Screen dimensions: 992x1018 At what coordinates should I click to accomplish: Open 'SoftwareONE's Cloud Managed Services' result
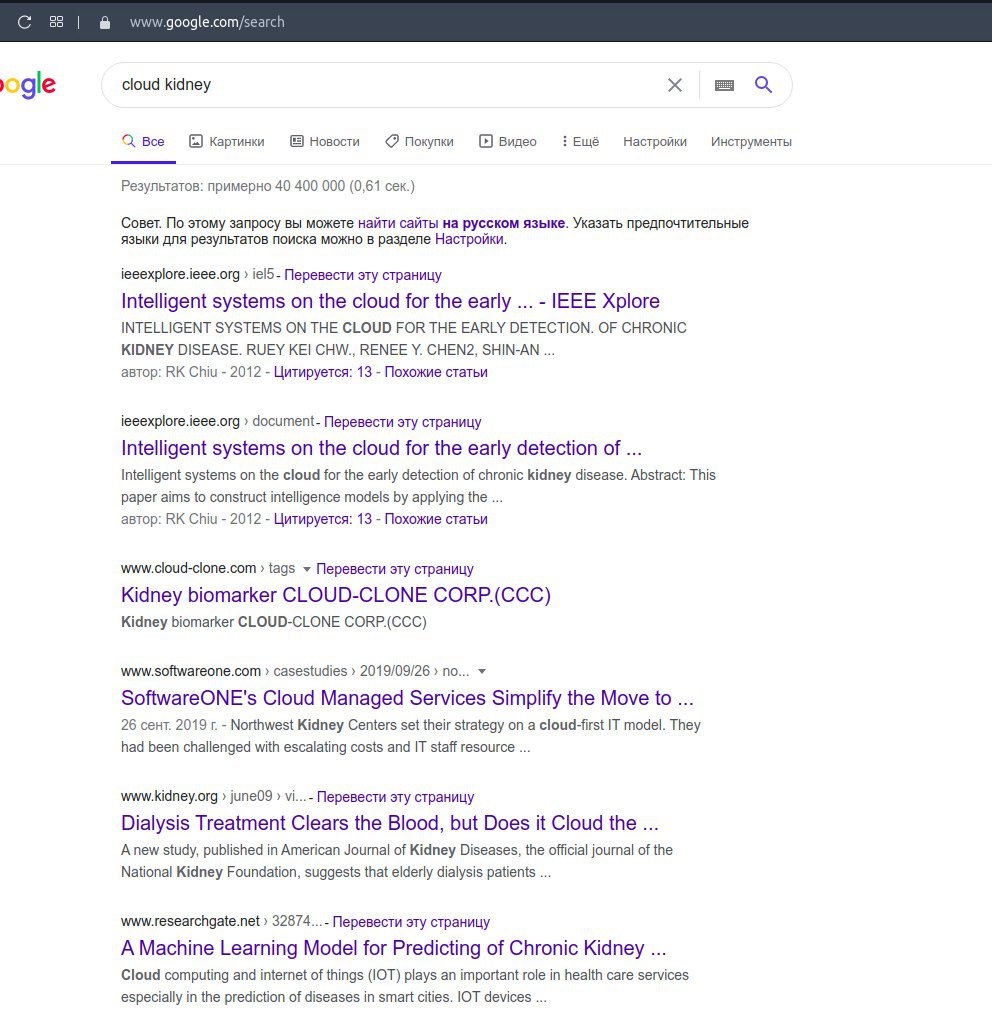pos(407,698)
